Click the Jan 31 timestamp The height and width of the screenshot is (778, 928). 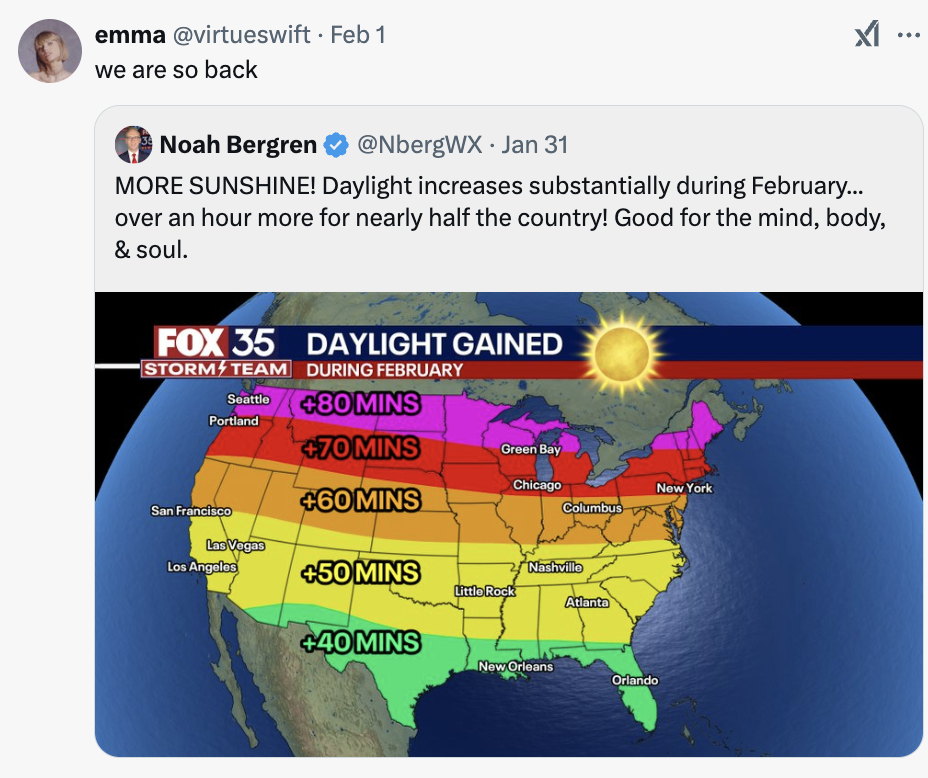534,144
